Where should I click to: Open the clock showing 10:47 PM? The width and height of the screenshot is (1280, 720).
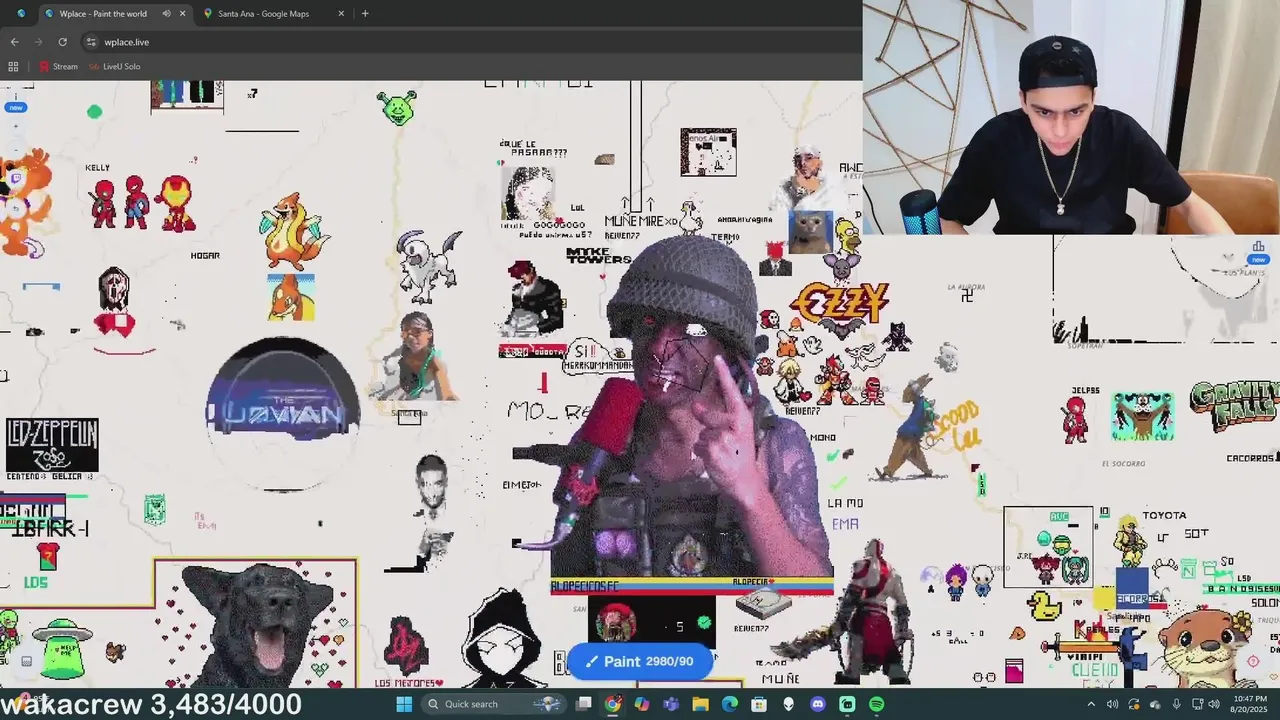coord(1248,704)
